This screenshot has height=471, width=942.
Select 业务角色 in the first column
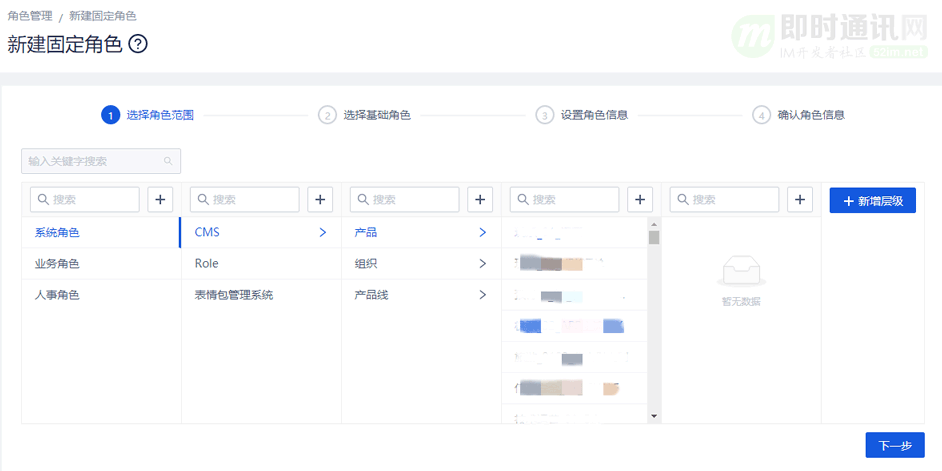click(101, 264)
